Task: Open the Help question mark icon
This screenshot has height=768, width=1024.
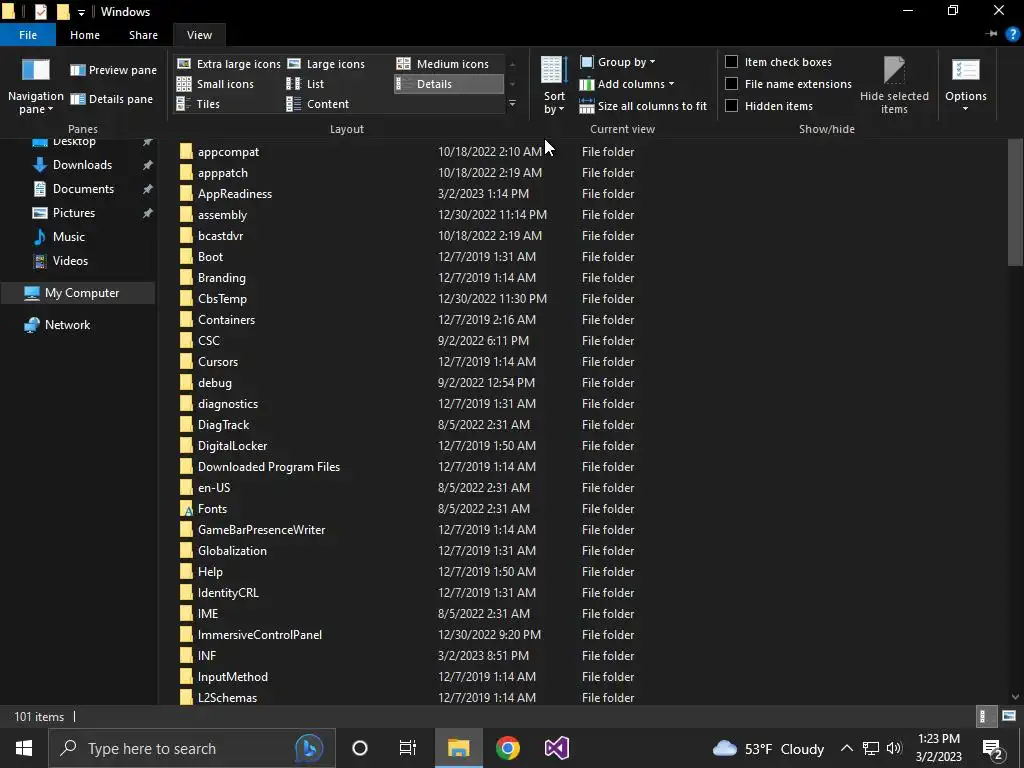Action: [1012, 34]
